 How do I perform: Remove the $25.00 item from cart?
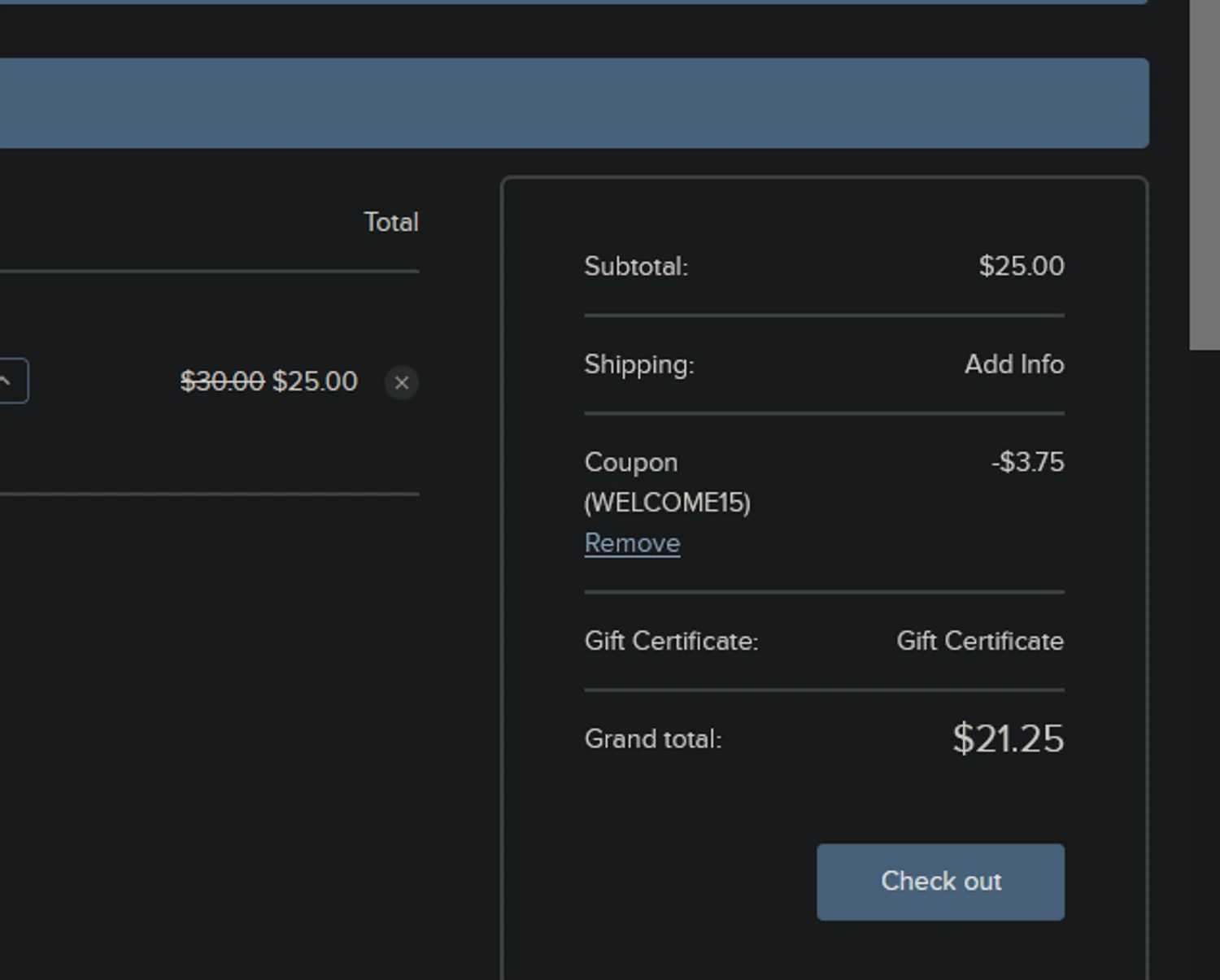pos(402,382)
